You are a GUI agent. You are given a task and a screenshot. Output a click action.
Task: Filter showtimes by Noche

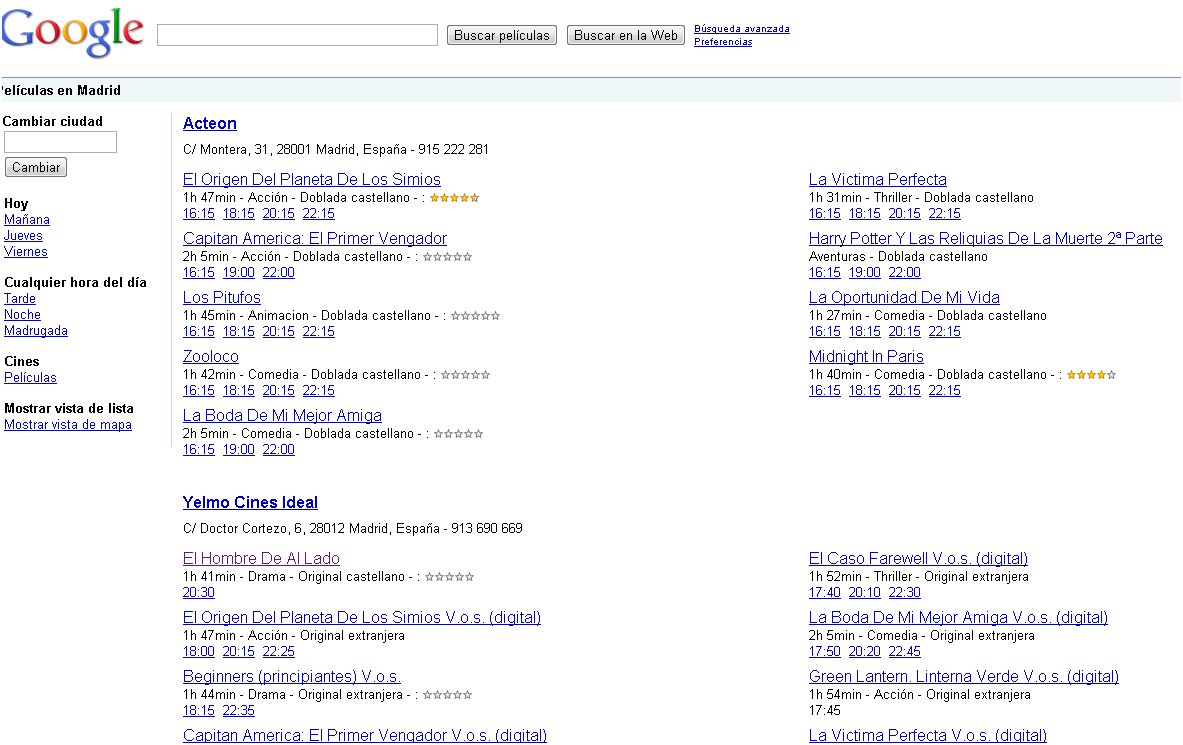coord(22,315)
